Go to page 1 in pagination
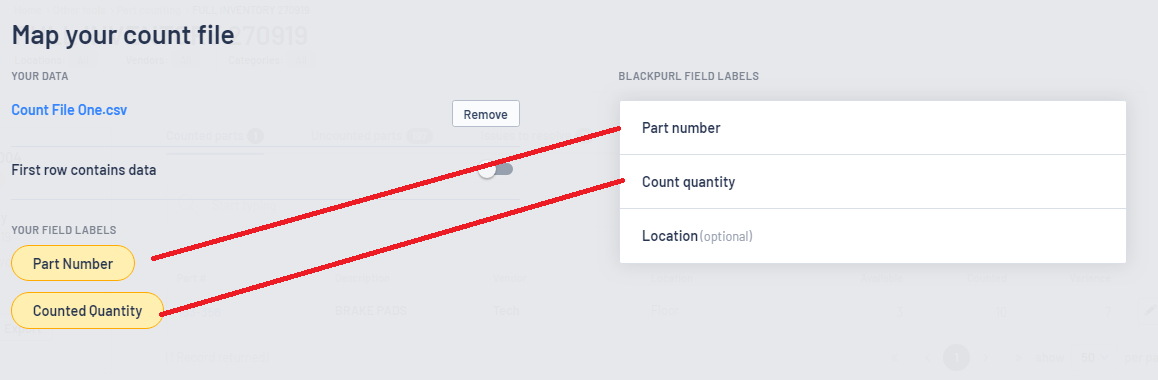The image size is (1158, 380). [956, 357]
